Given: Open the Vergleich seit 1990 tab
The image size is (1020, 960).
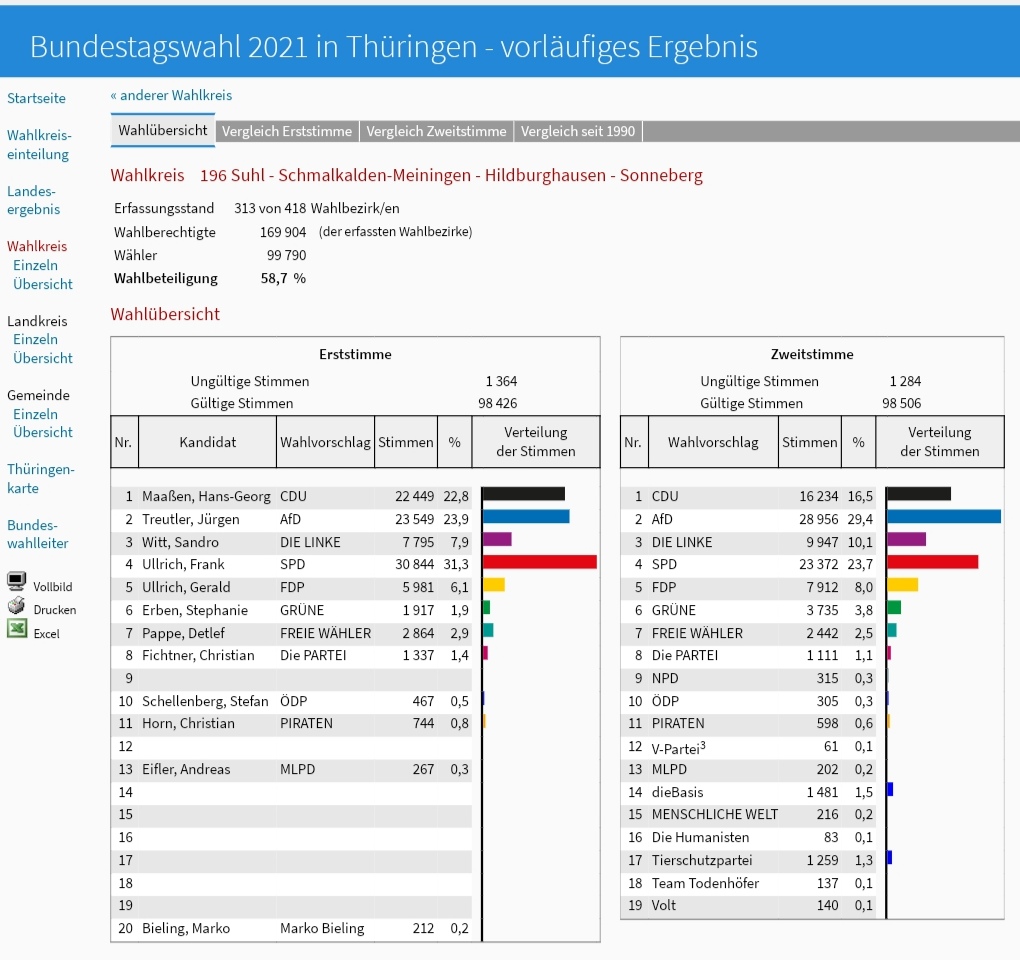Looking at the screenshot, I should 578,131.
